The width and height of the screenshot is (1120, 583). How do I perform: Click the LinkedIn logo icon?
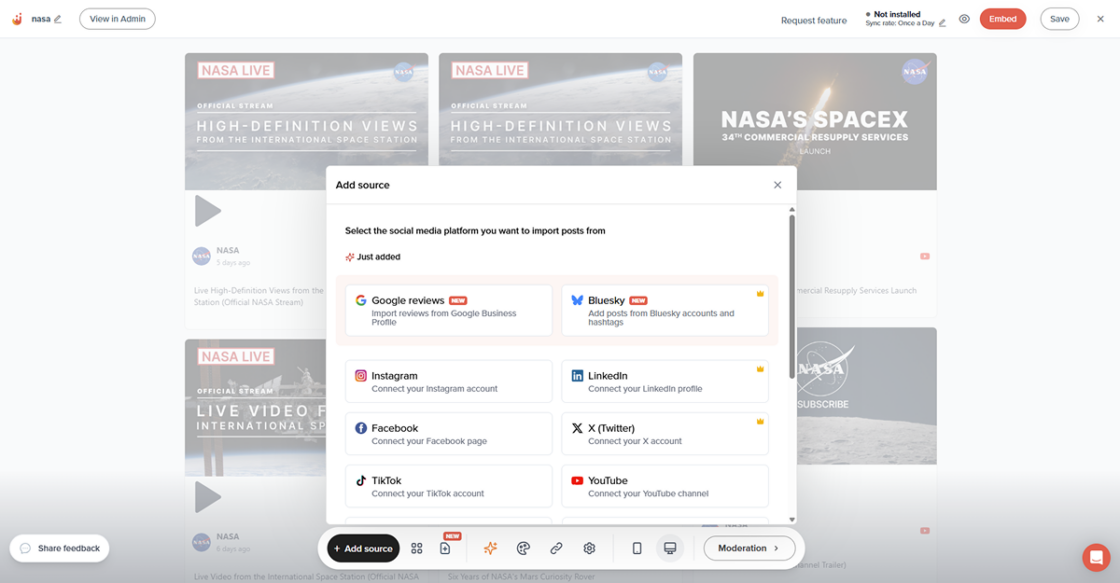[x=577, y=376]
